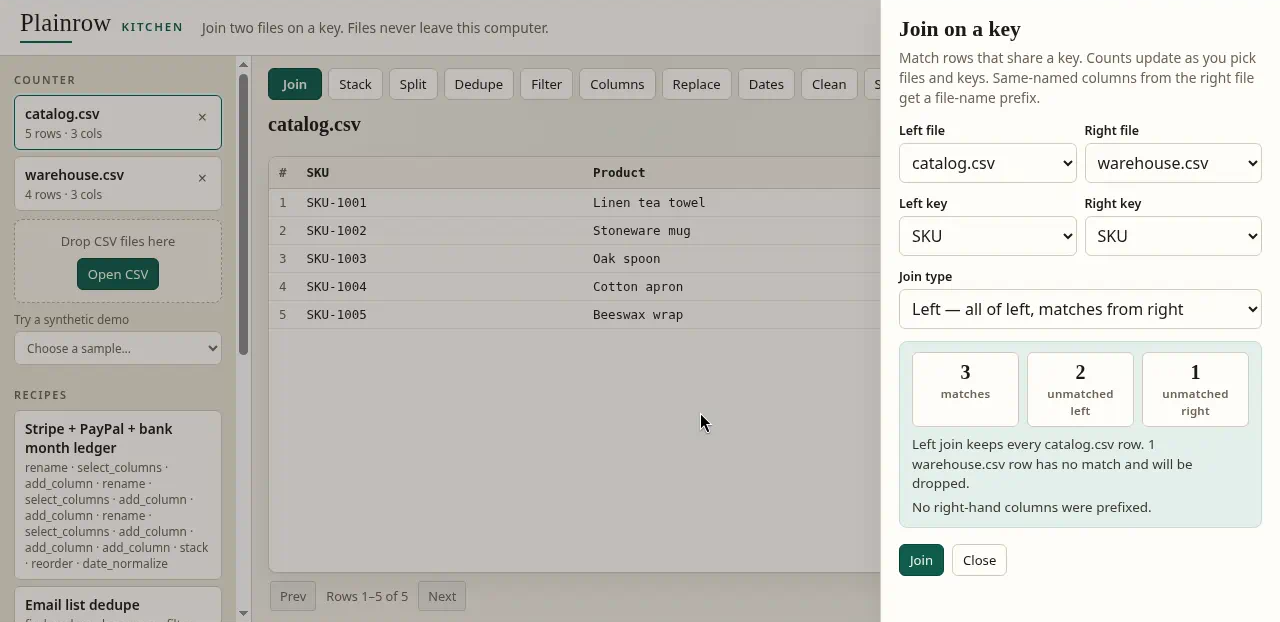Click the scroll down arrow in the sidebar
Screen dimensions: 1280x622
tap(243, 612)
